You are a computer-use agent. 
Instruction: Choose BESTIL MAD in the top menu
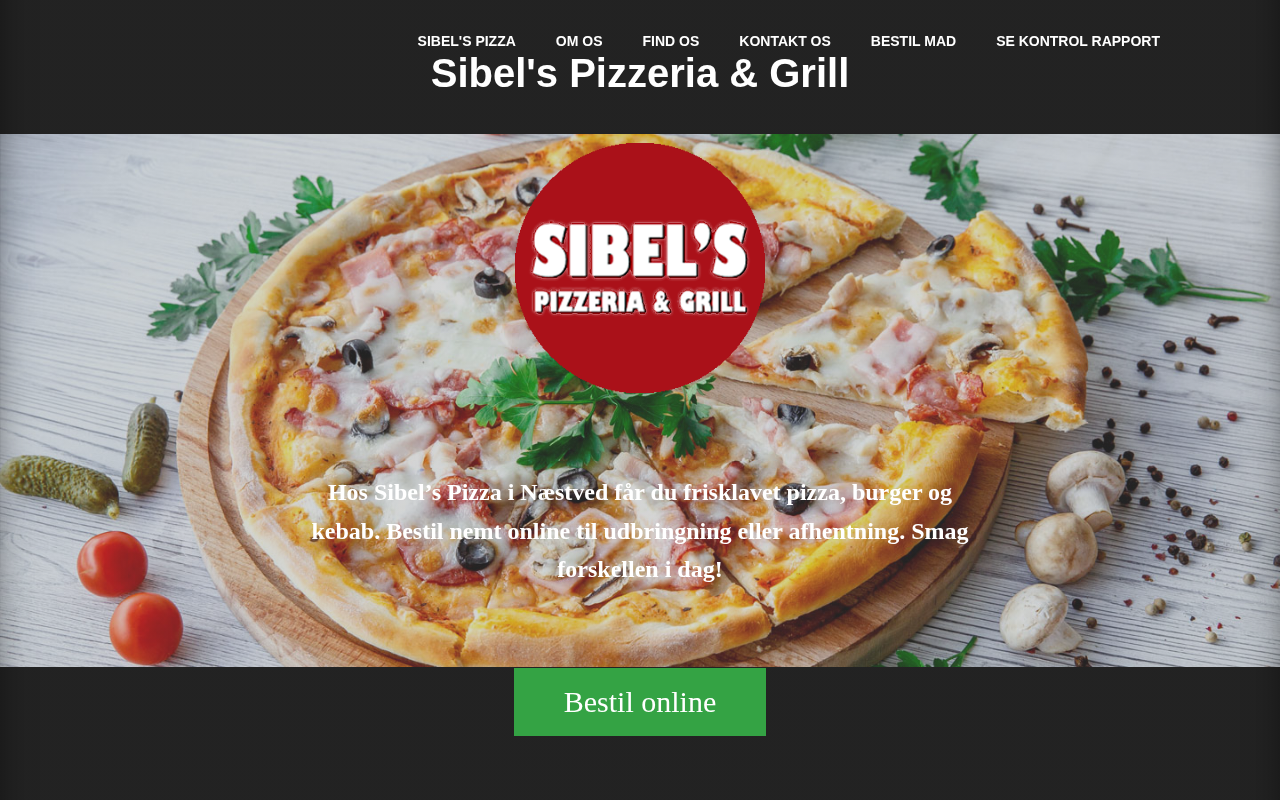coord(913,41)
